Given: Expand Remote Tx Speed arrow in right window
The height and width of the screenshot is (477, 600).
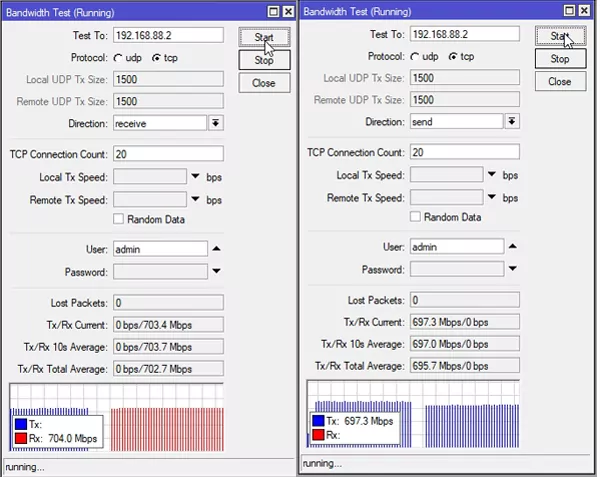Looking at the screenshot, I should pyautogui.click(x=492, y=198).
